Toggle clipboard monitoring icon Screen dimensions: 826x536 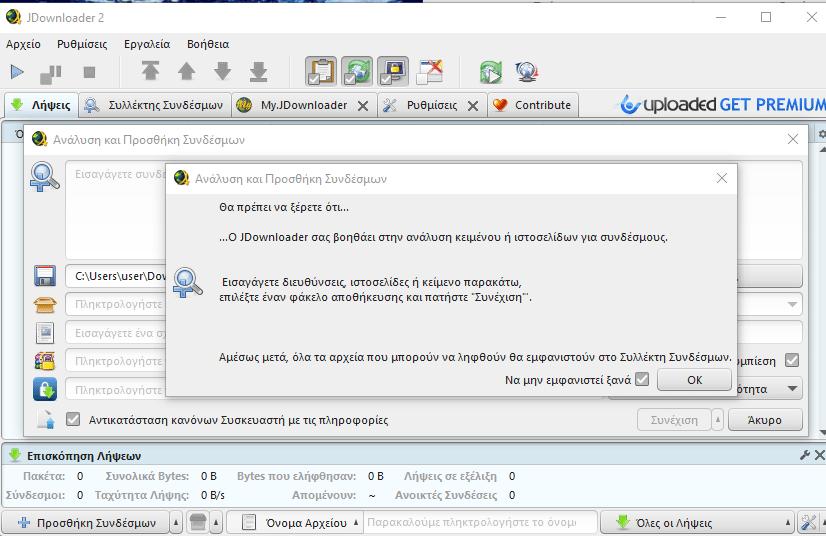coord(321,71)
